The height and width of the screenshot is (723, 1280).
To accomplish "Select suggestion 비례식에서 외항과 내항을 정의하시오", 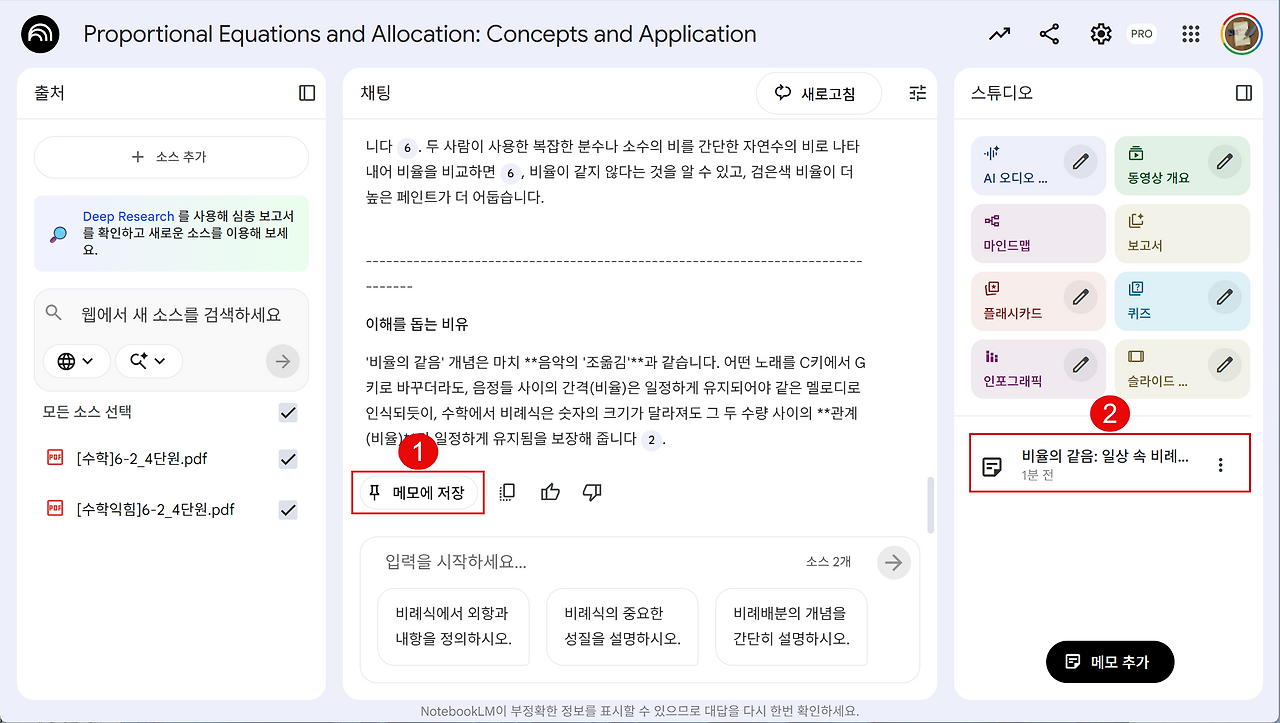I will (x=452, y=626).
